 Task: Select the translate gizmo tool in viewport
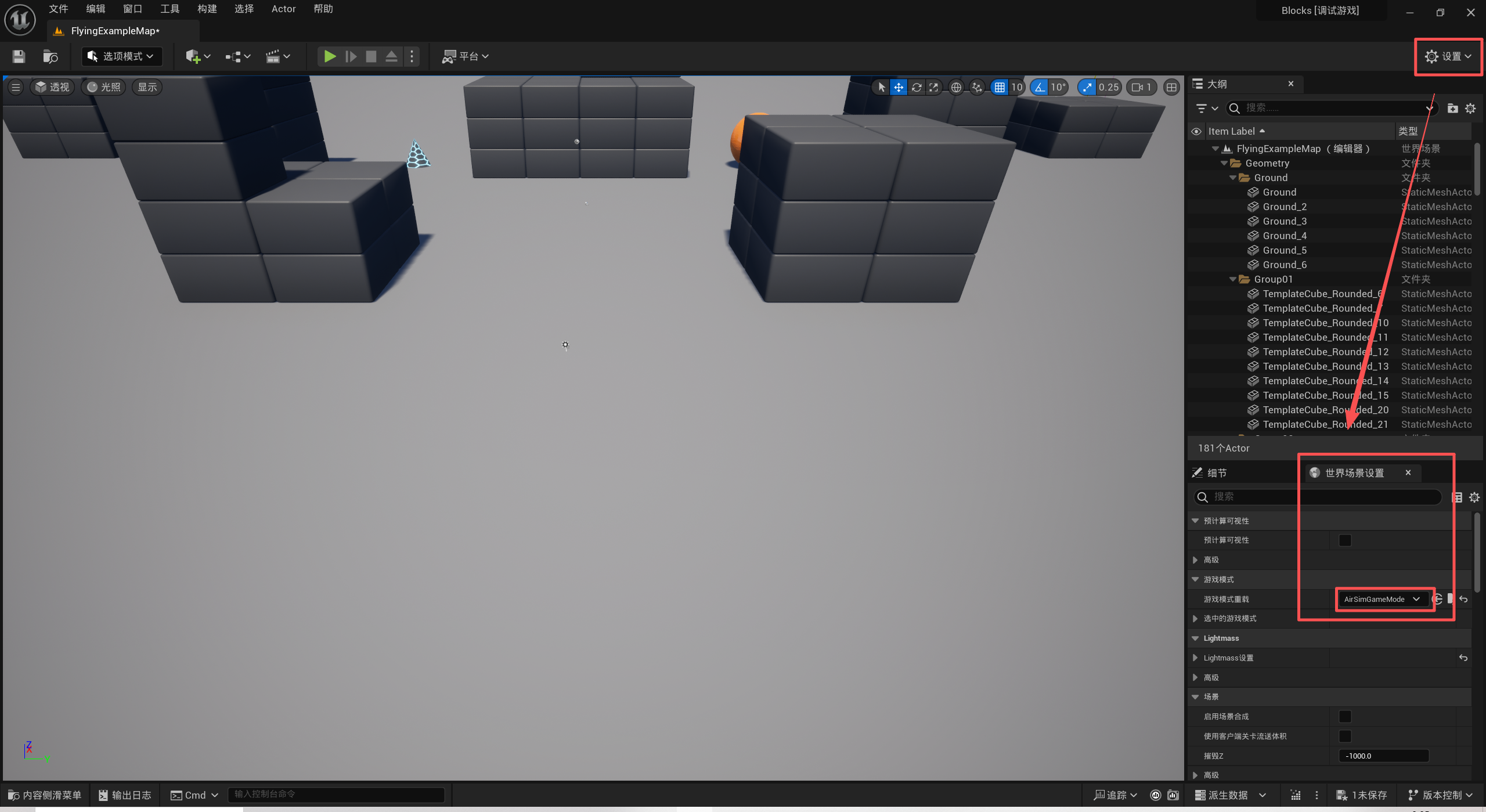click(899, 87)
